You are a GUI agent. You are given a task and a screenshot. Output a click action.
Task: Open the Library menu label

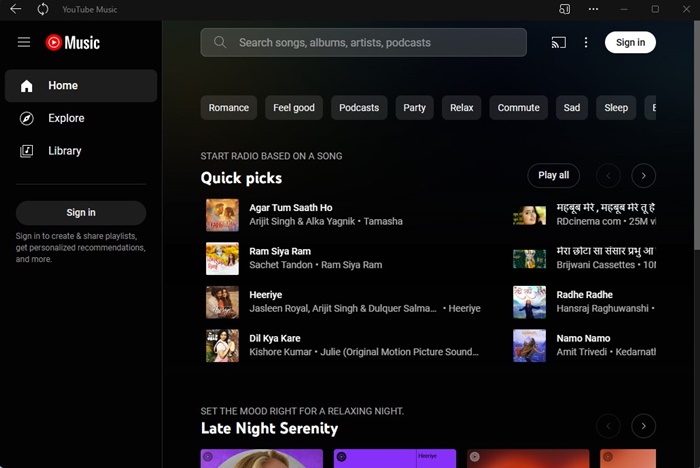coord(65,151)
